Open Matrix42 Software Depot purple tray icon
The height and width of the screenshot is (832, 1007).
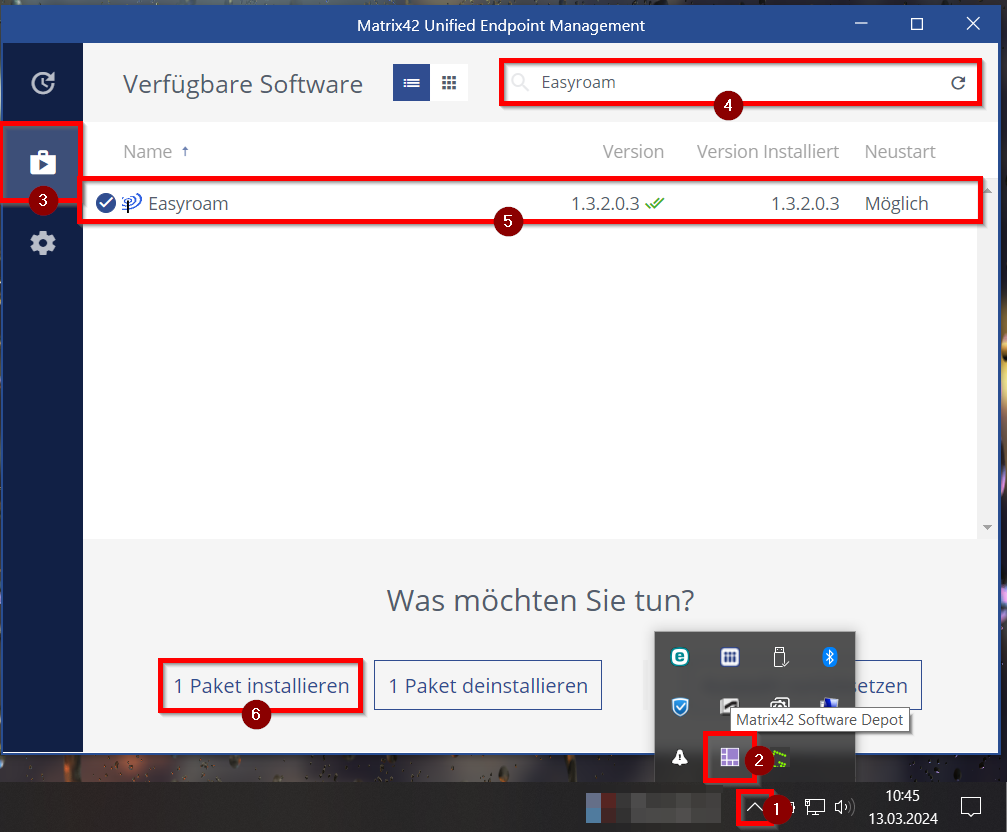[x=730, y=758]
